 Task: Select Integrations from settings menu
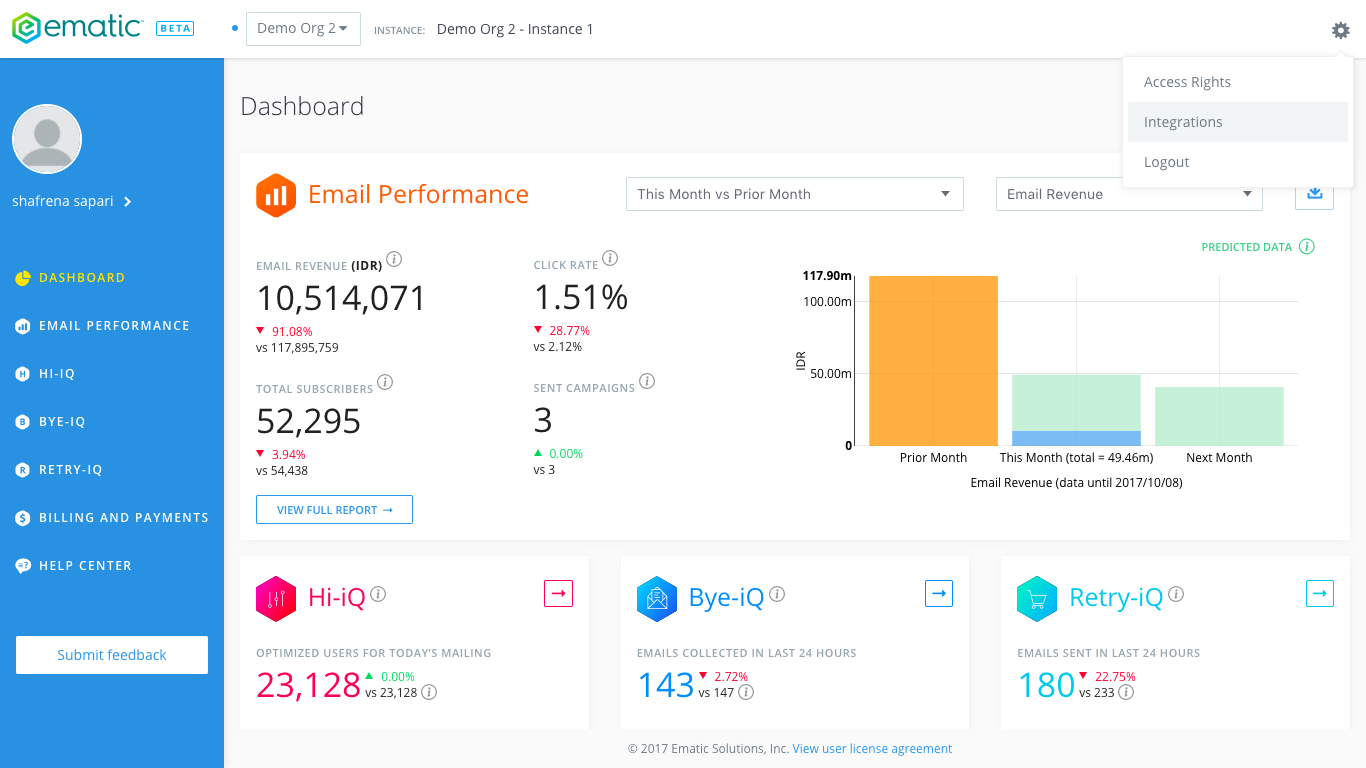(x=1238, y=122)
